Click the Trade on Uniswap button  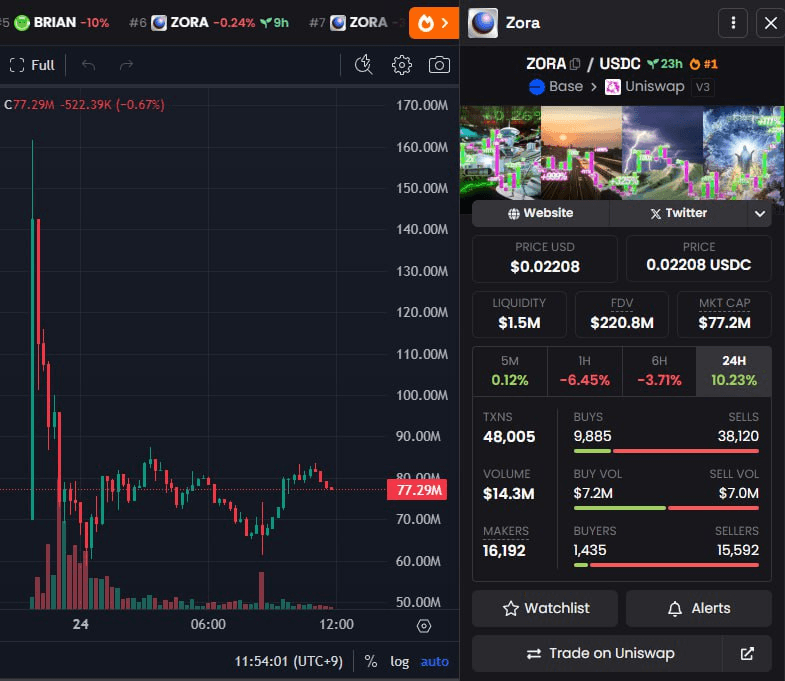tap(600, 653)
